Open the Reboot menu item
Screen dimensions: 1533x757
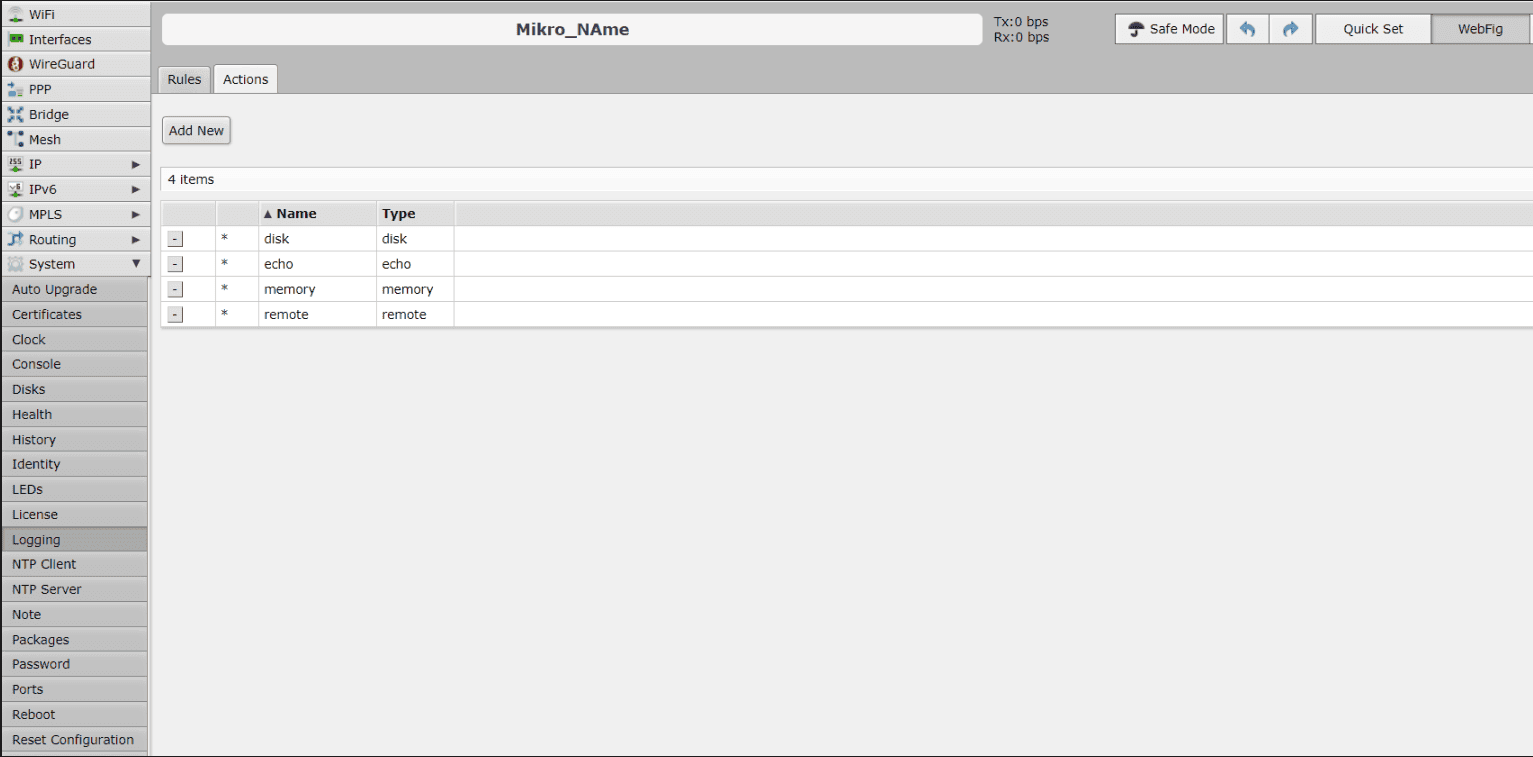(74, 714)
